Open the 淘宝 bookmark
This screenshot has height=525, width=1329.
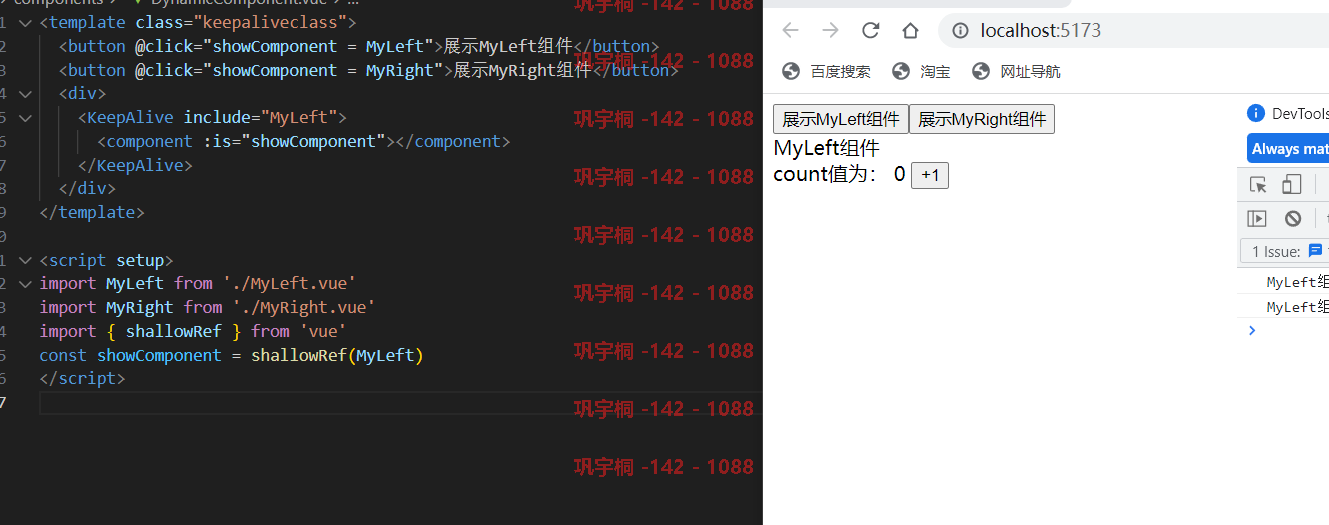pos(921,72)
